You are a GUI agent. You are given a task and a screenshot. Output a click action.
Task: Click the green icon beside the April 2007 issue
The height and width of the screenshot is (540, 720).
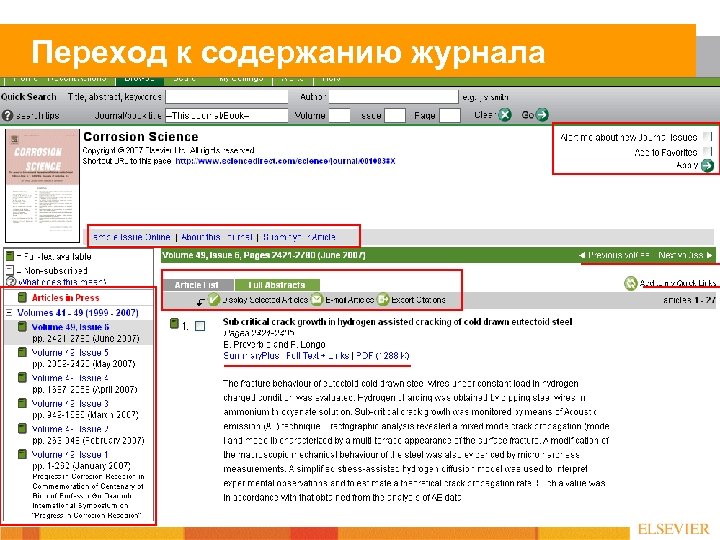click(22, 377)
